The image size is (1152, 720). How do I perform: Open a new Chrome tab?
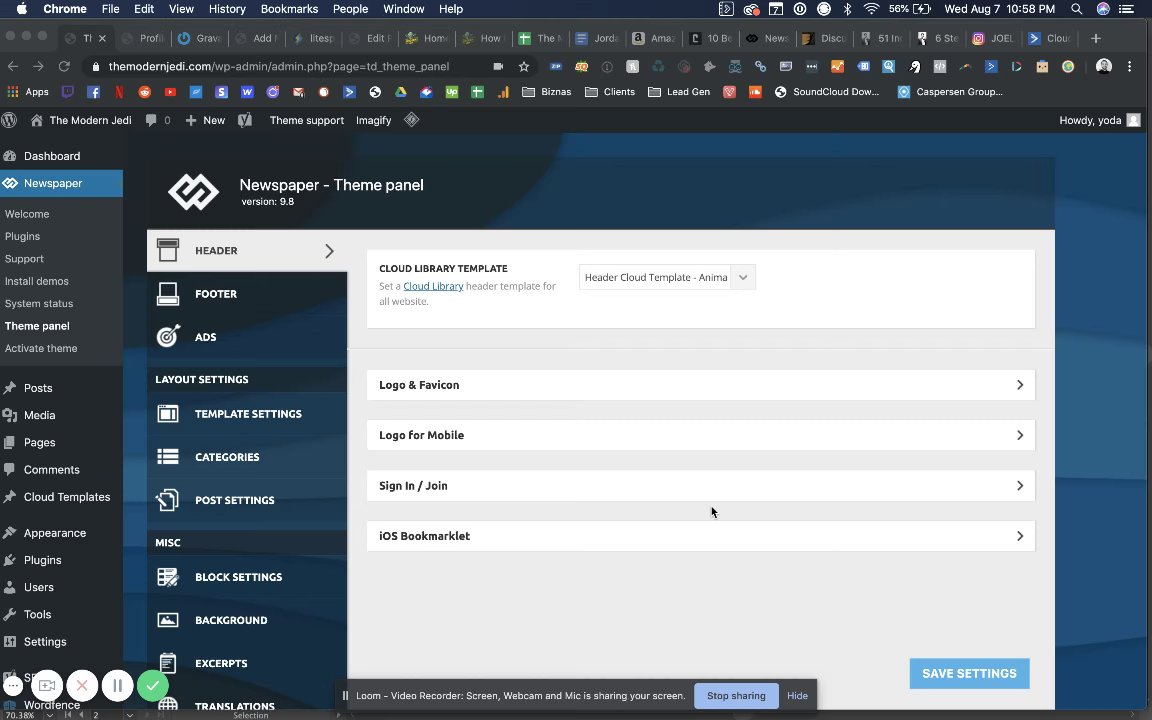pyautogui.click(x=1095, y=38)
